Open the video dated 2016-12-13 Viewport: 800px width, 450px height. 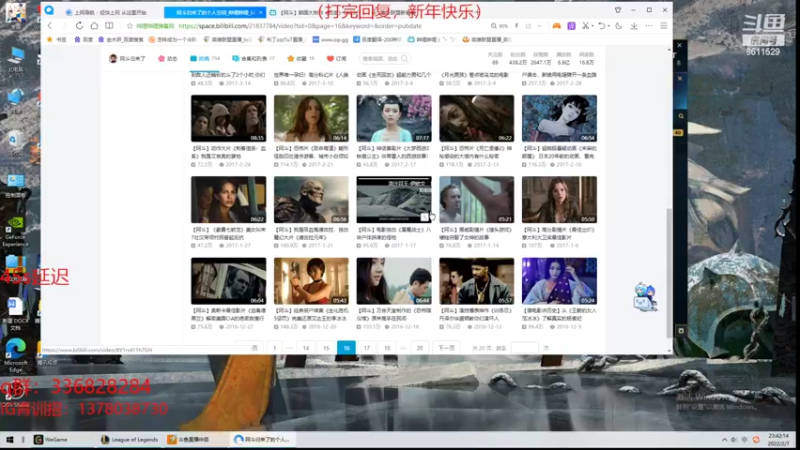click(x=477, y=281)
